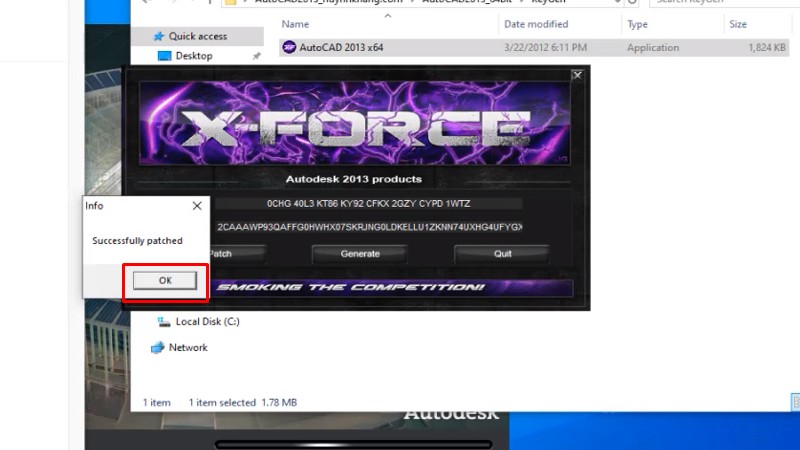Sort files by Size column
The height and width of the screenshot is (450, 800).
coord(738,23)
